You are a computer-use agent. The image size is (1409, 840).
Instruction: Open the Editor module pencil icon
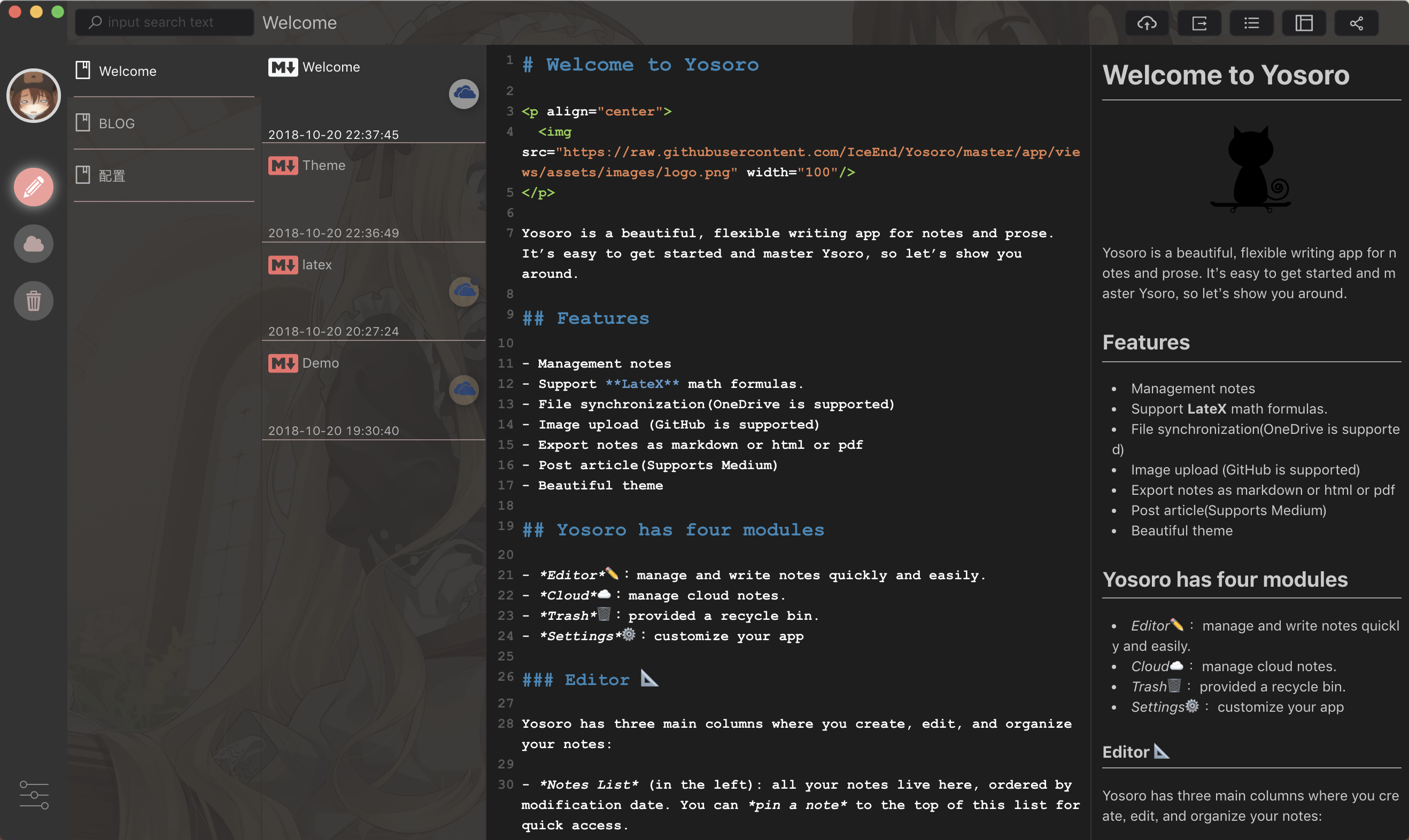click(x=33, y=187)
